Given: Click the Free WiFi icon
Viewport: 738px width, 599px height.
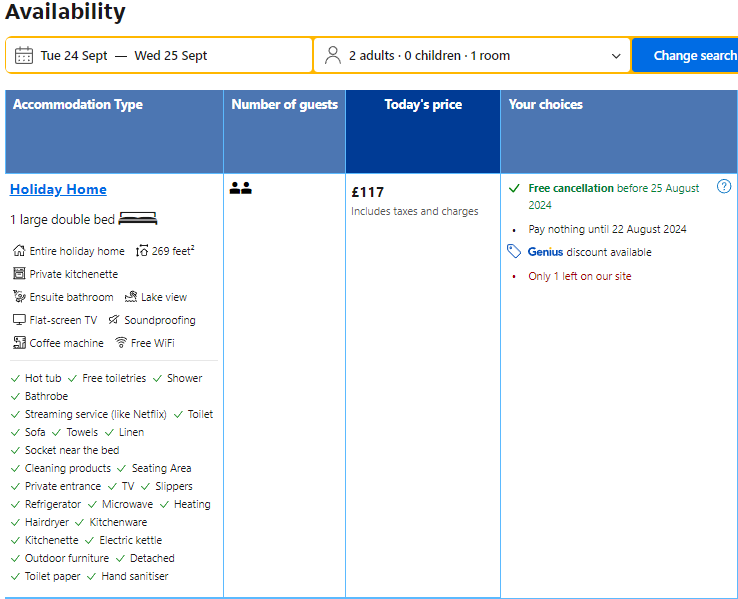Looking at the screenshot, I should click(x=121, y=343).
